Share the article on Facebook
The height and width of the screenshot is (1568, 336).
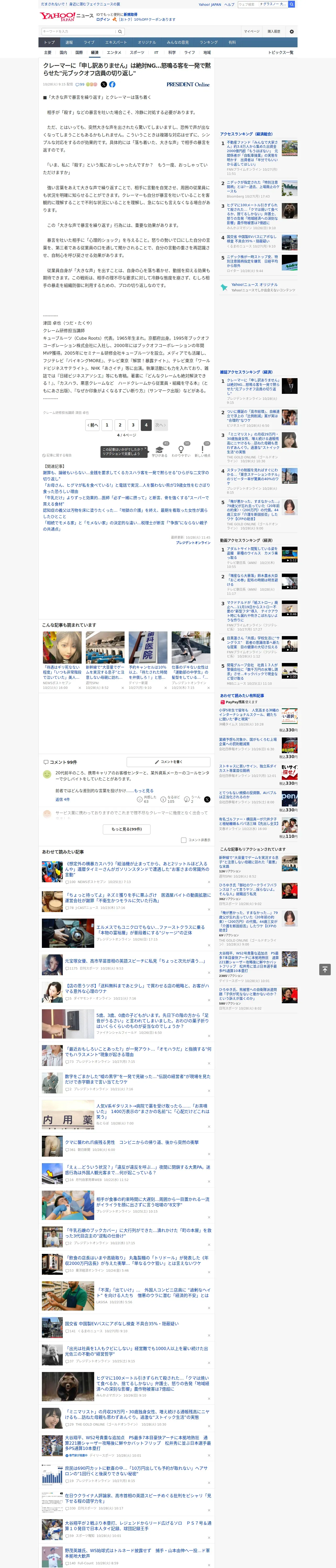(x=112, y=85)
